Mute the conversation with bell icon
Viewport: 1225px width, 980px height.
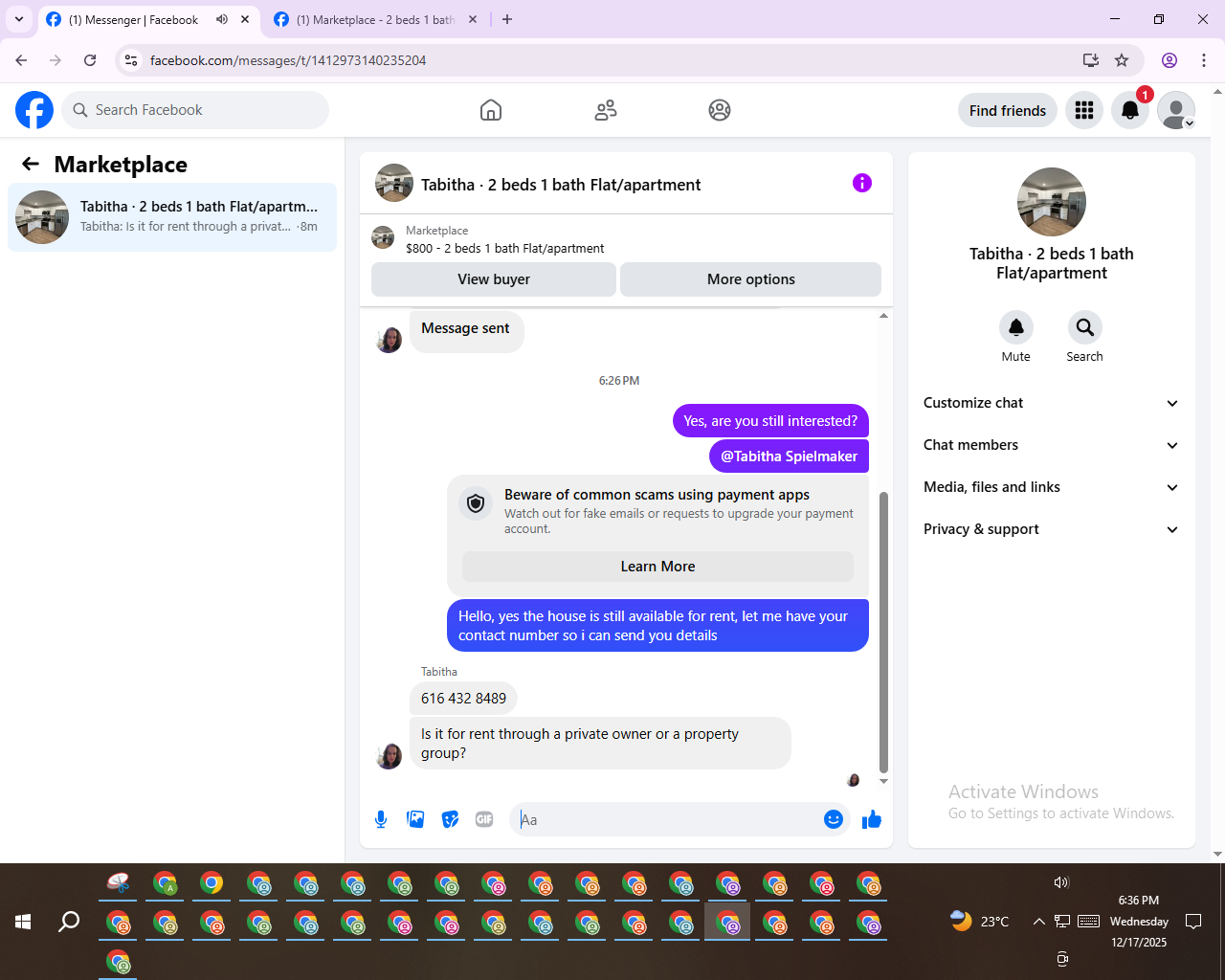(1016, 327)
